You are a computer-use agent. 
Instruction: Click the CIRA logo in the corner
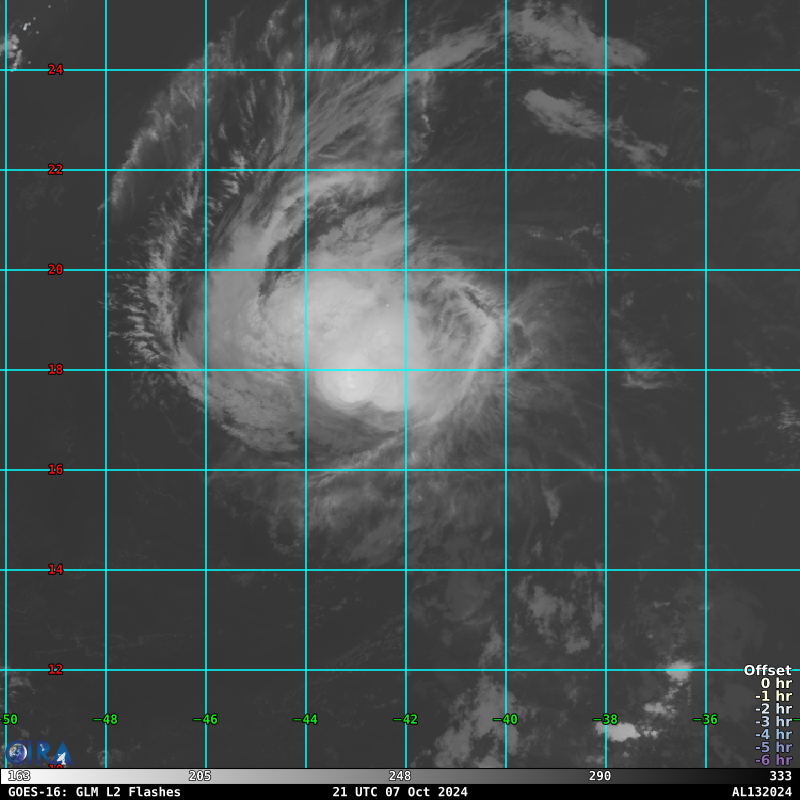pos(38,753)
